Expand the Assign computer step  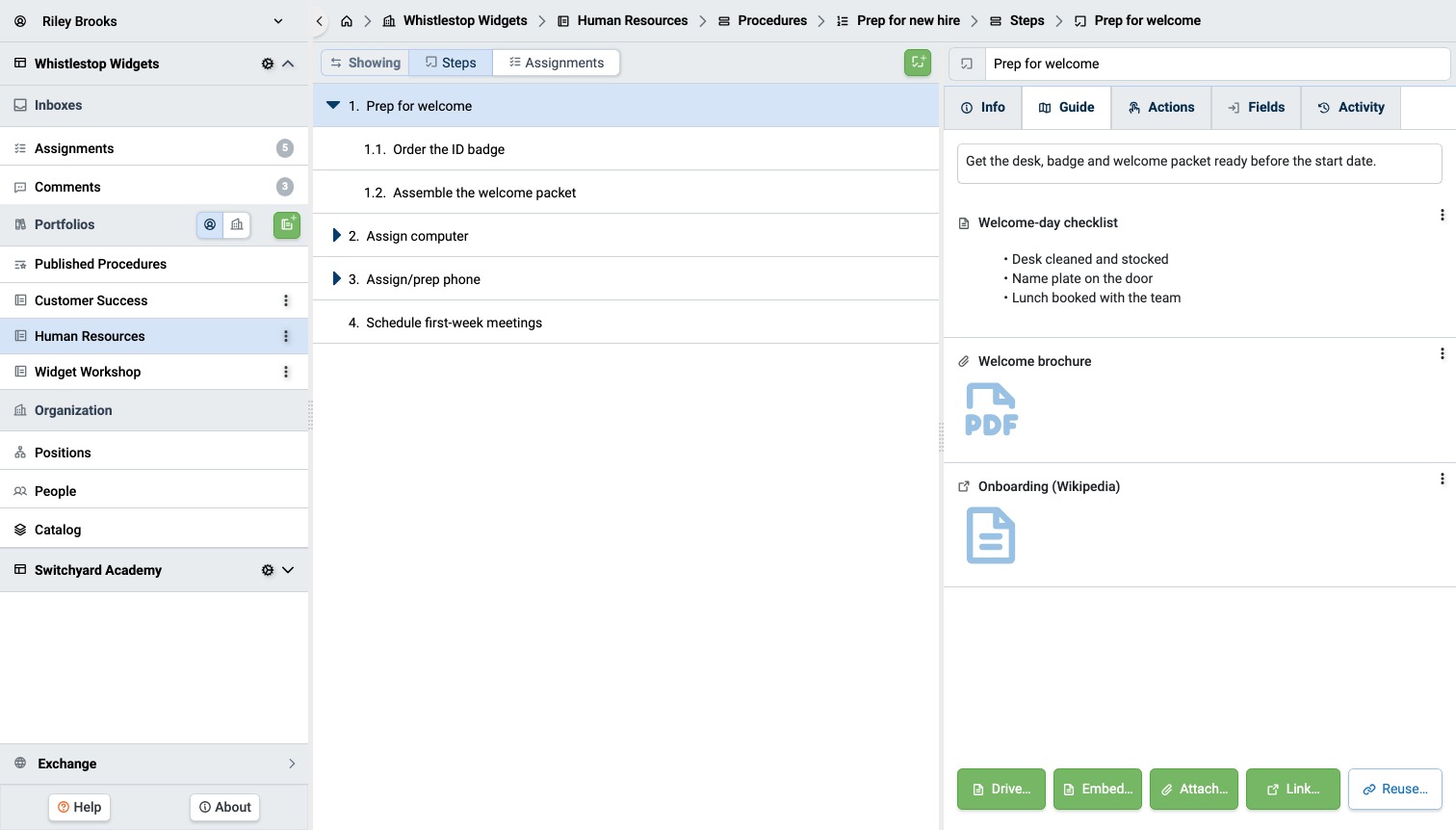point(336,235)
